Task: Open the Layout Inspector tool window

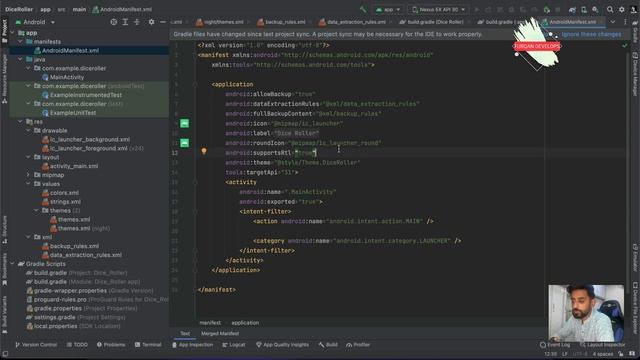Action: pyautogui.click(x=602, y=345)
